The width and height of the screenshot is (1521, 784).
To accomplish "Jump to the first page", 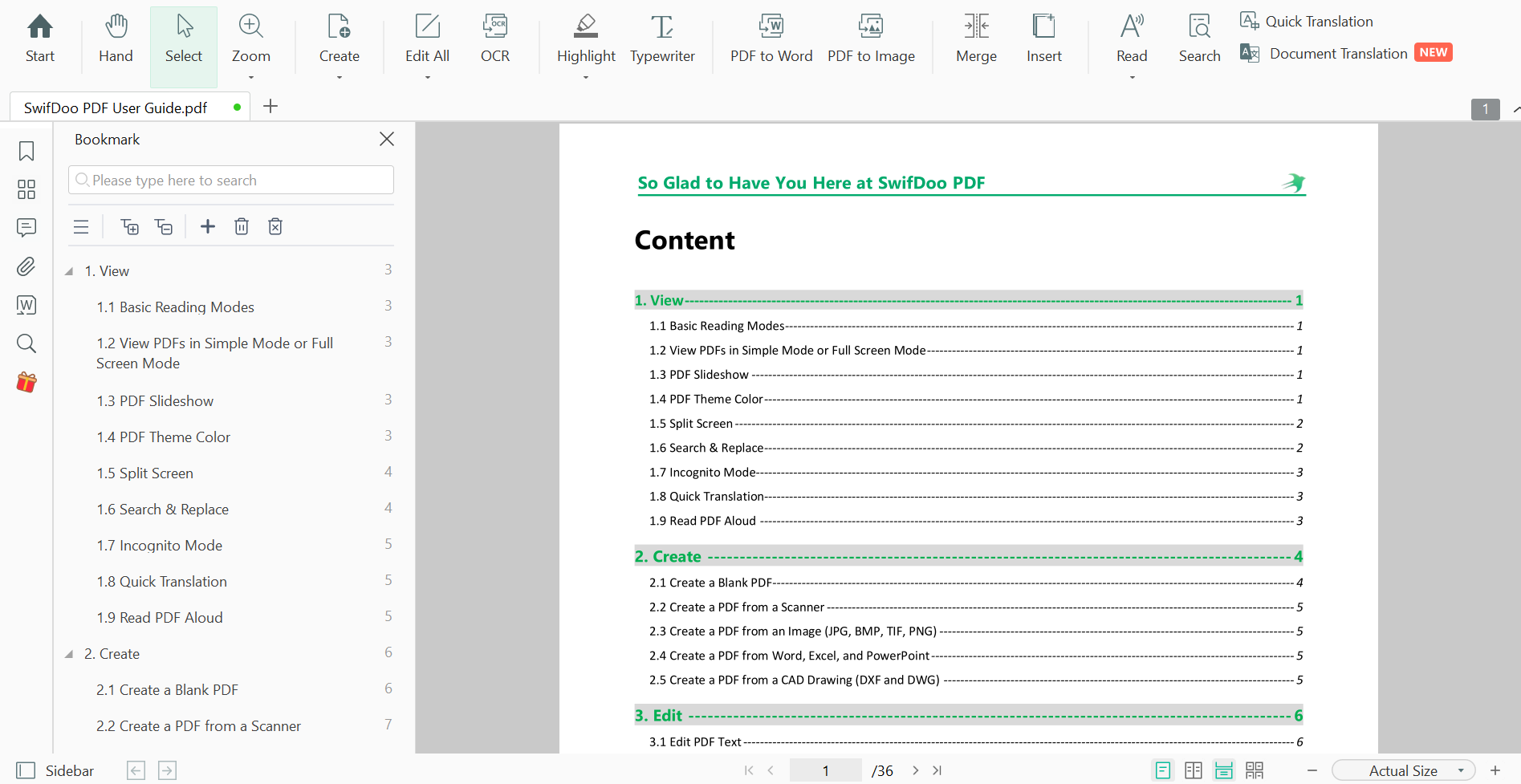I will tap(749, 770).
